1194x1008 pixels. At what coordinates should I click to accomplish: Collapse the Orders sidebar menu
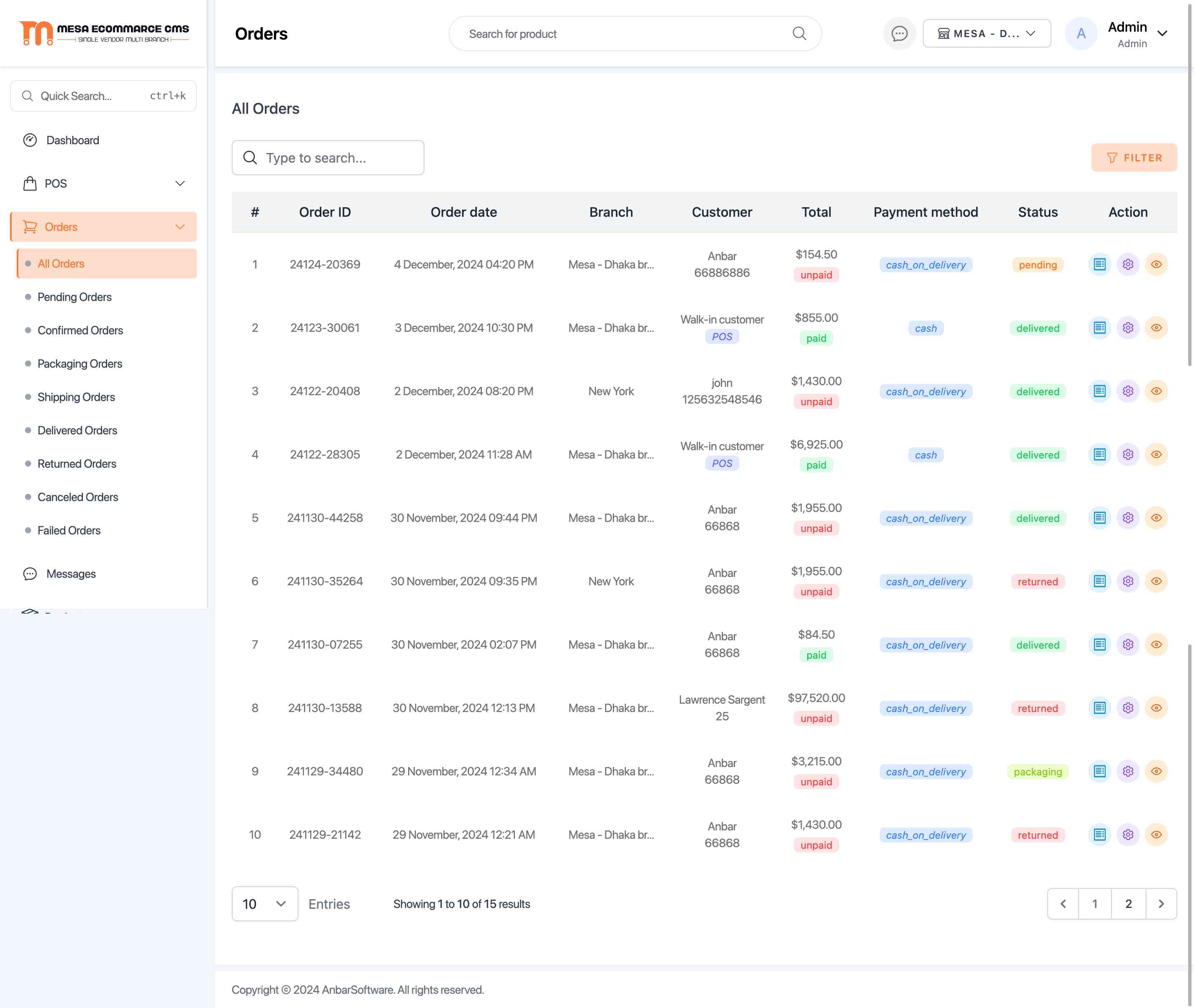[103, 227]
